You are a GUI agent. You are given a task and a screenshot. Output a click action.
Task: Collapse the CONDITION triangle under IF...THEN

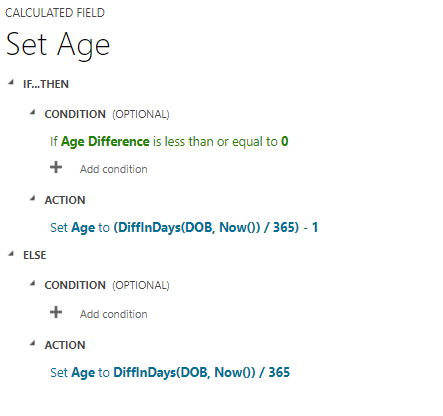pos(32,112)
